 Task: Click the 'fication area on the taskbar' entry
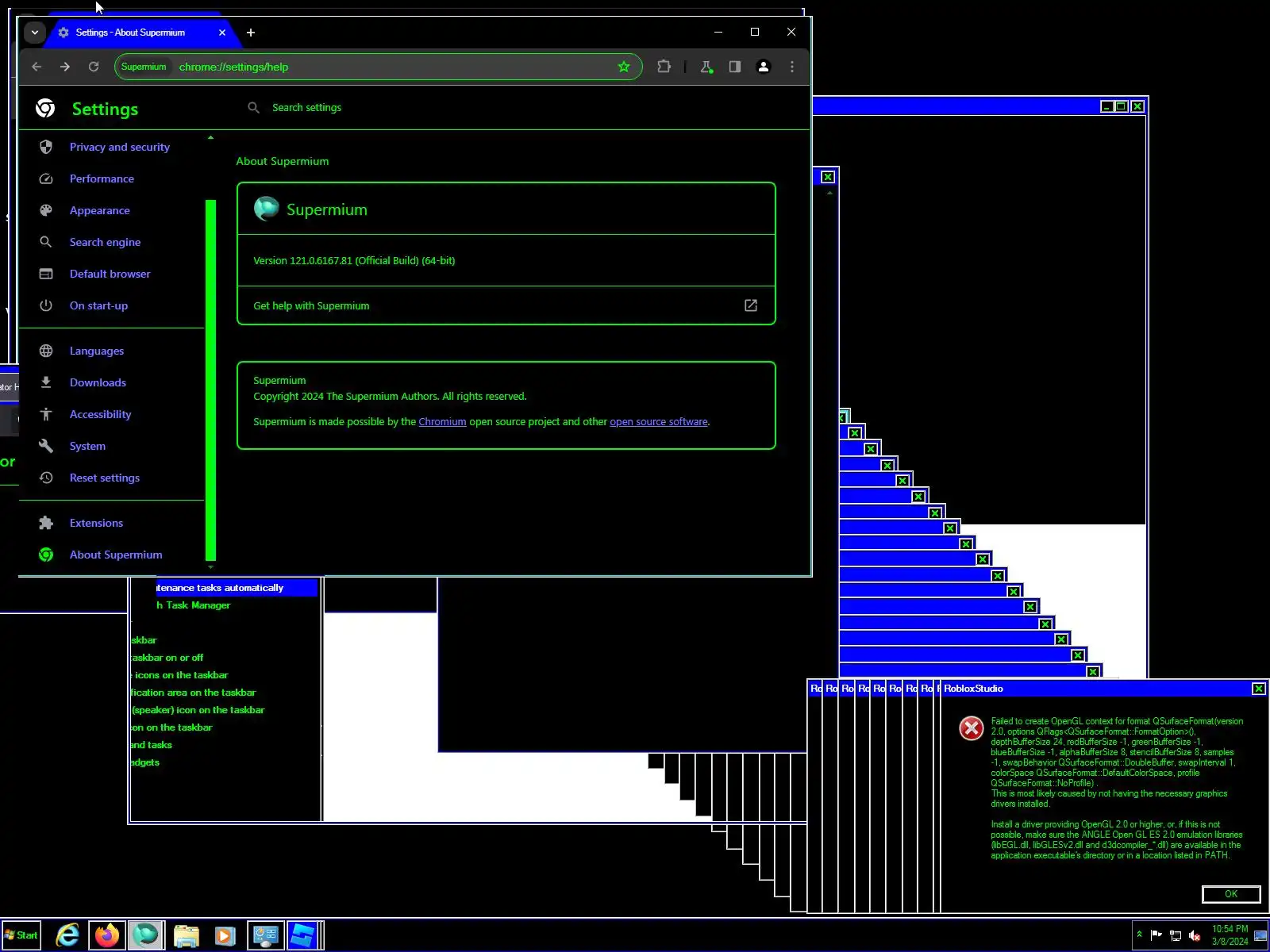pos(194,693)
